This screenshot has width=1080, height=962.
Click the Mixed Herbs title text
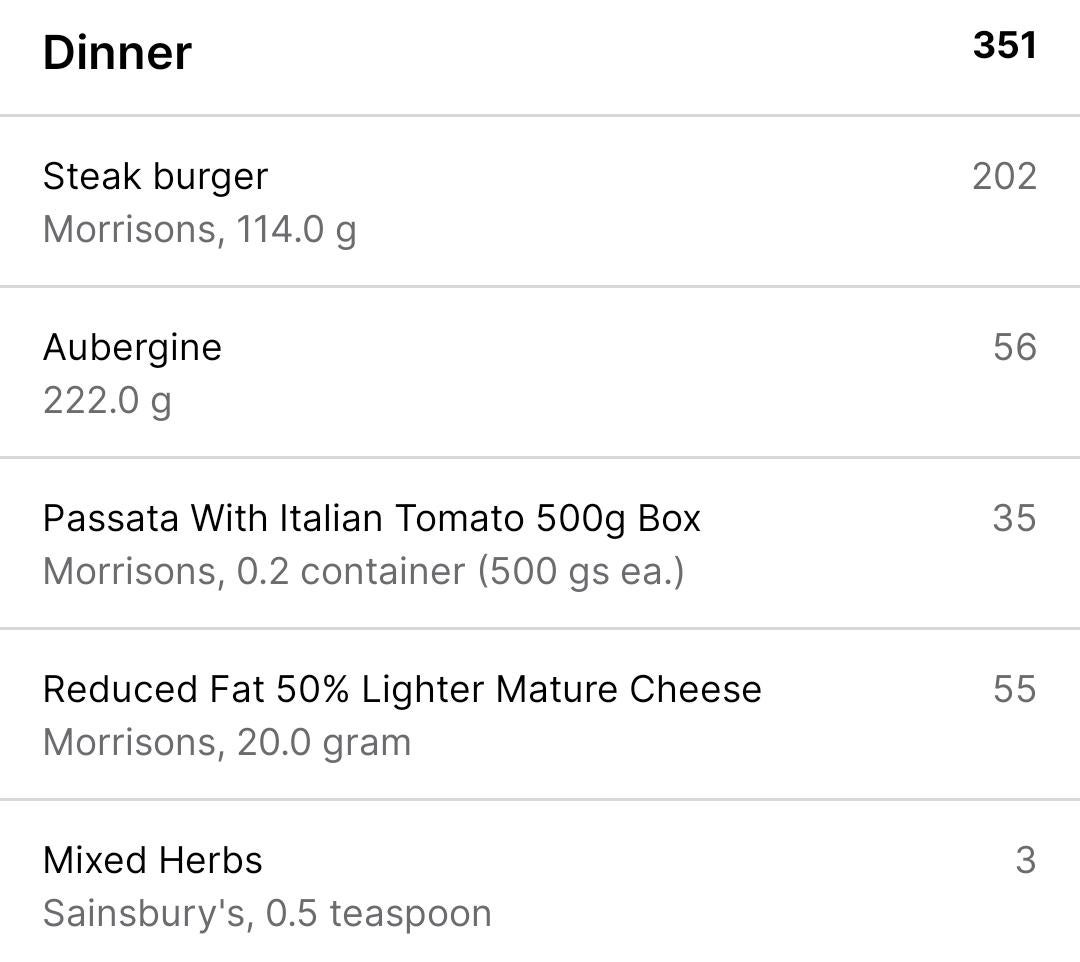click(x=152, y=860)
